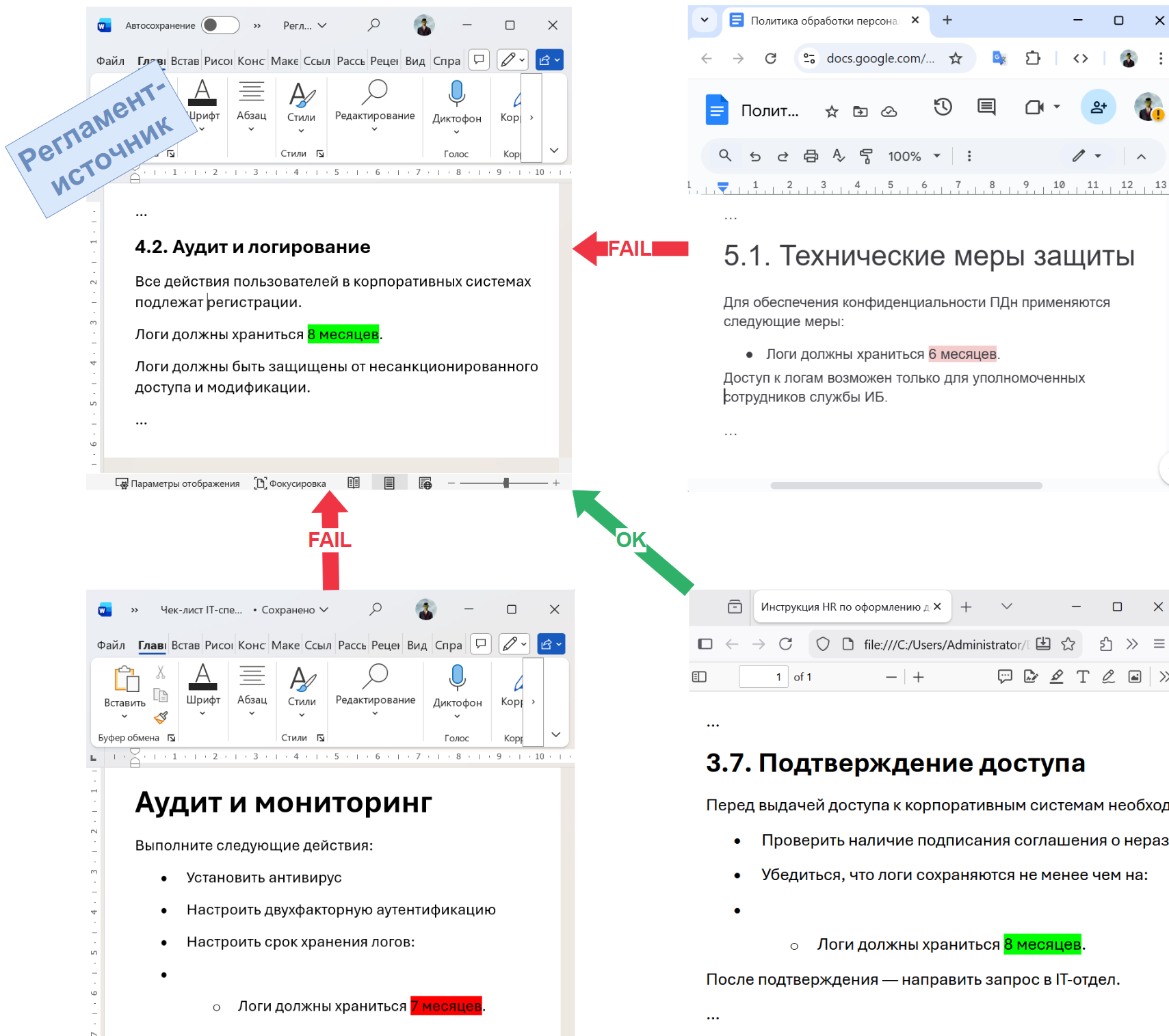Switch to the Вид tab in Word

click(415, 60)
